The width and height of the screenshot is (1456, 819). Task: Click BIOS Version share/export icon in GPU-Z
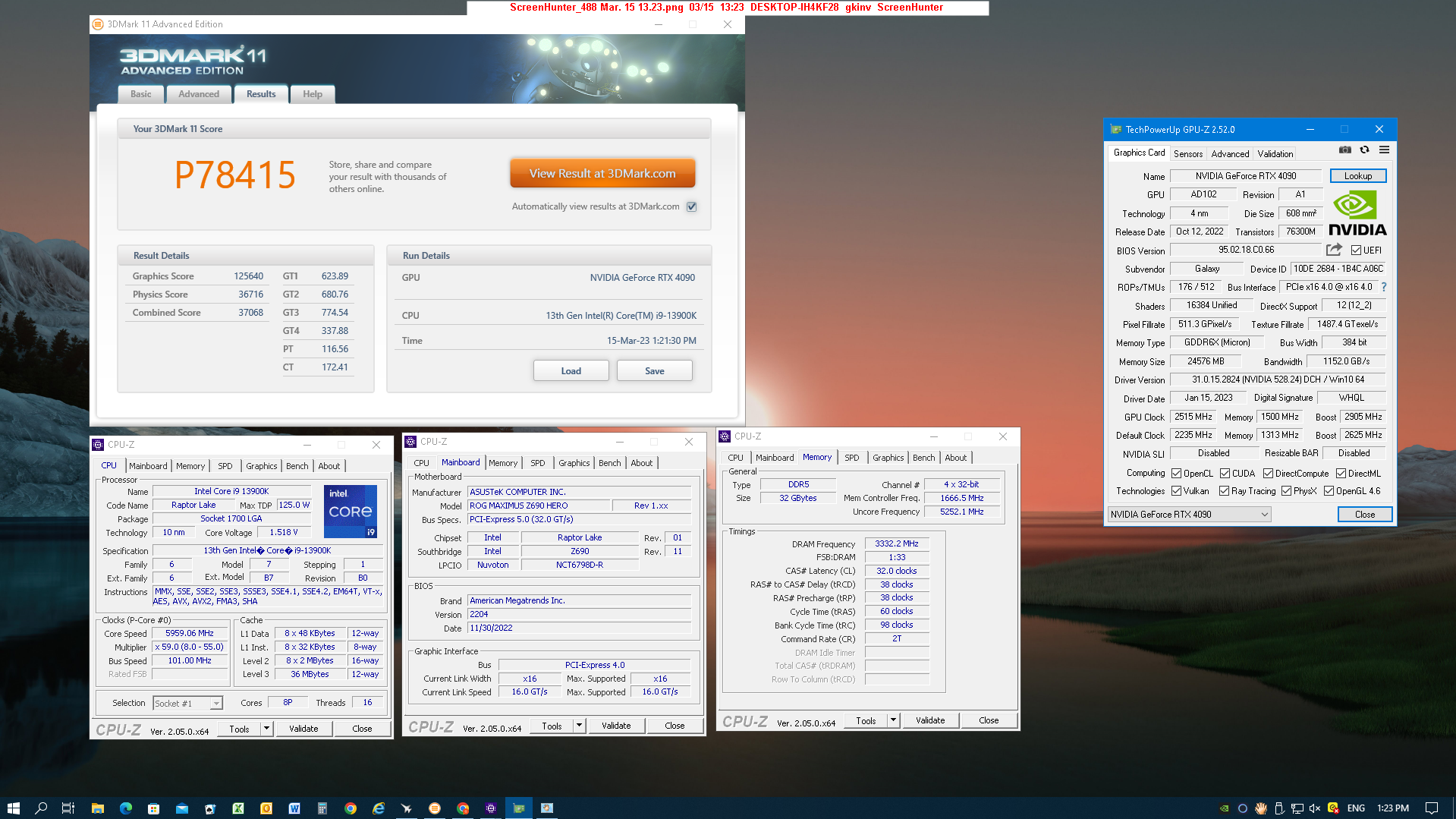click(x=1334, y=250)
